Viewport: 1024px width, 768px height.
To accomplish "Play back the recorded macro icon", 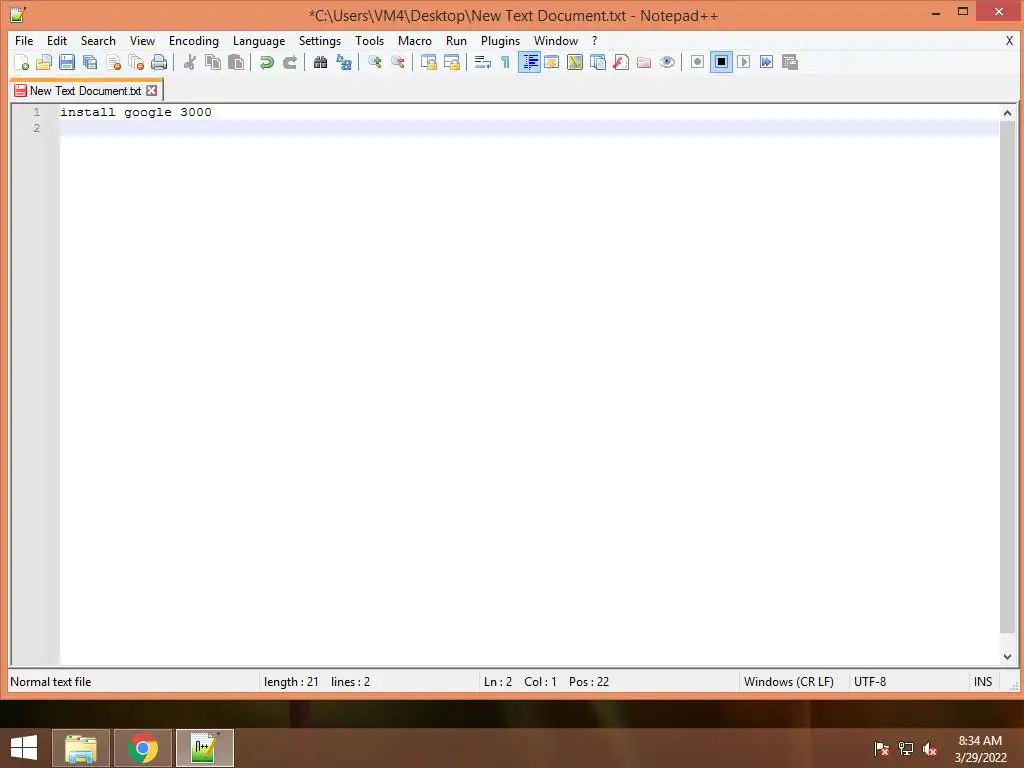I will click(744, 62).
